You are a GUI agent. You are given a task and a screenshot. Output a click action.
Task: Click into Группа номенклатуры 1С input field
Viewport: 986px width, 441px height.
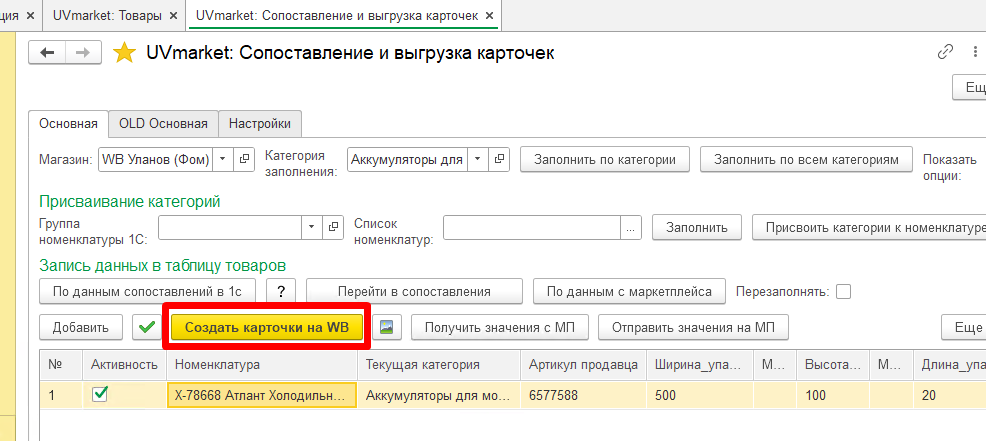tap(231, 228)
